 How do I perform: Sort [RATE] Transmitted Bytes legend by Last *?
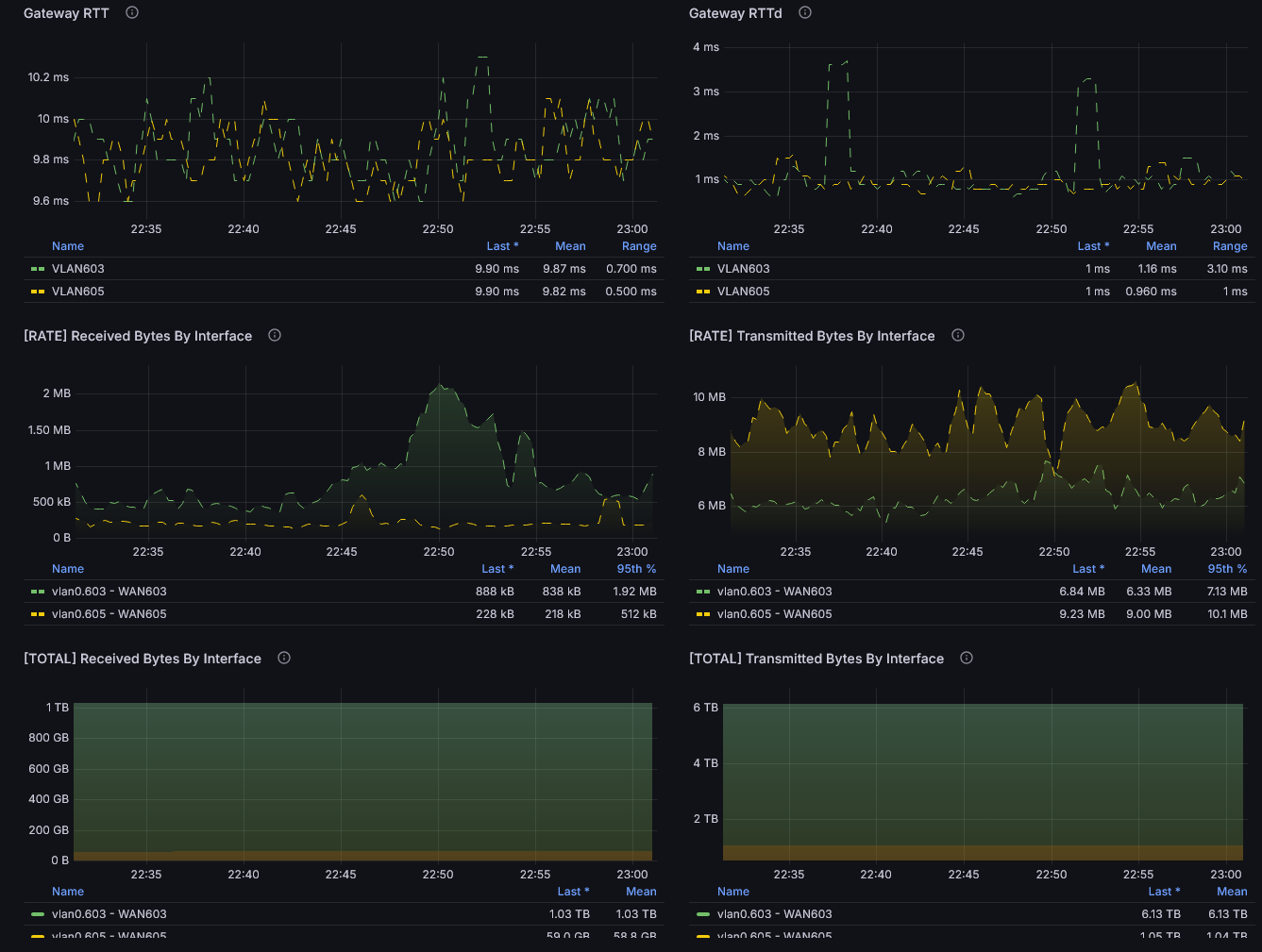click(x=1088, y=569)
